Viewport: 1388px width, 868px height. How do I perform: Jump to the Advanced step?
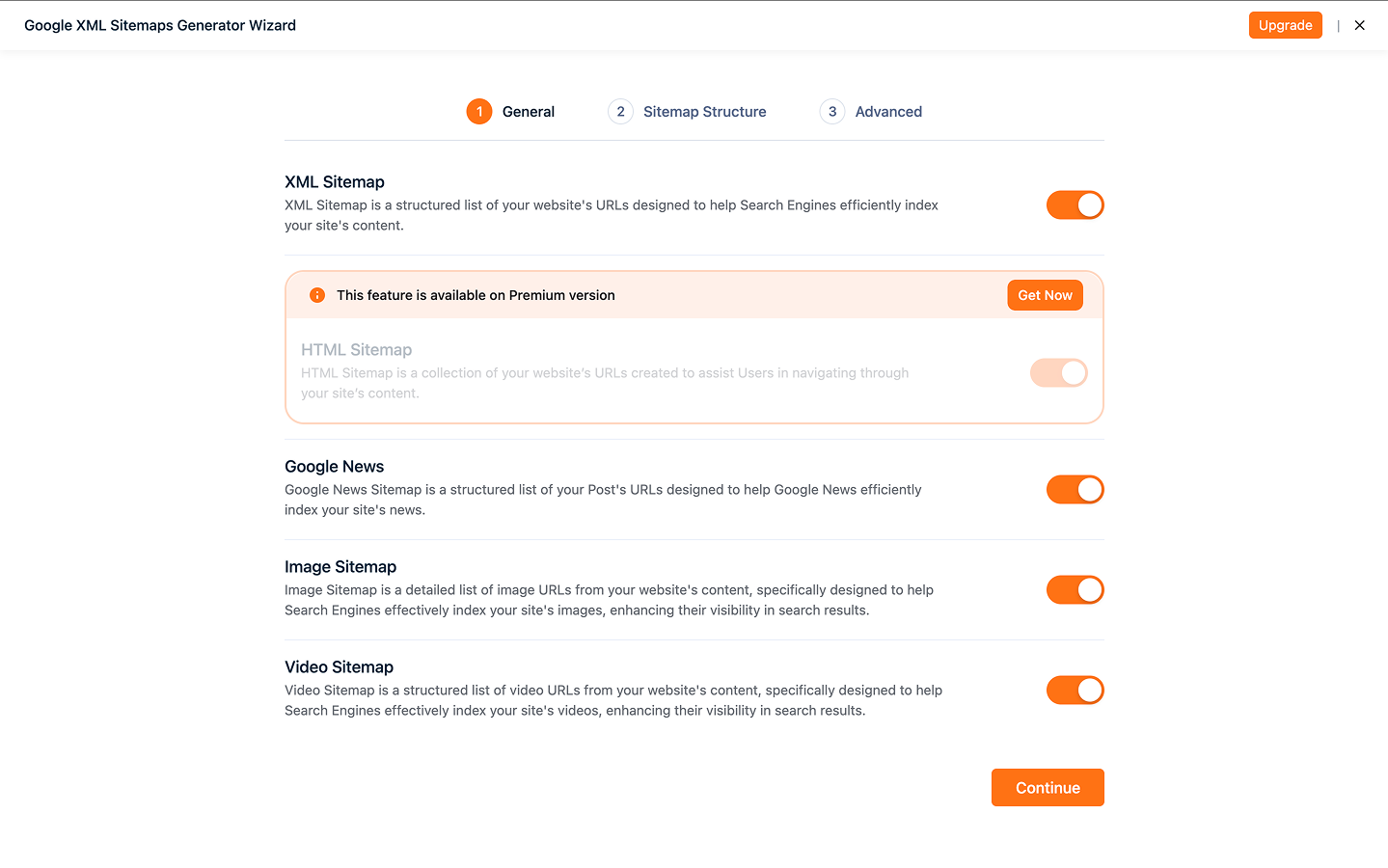[888, 112]
